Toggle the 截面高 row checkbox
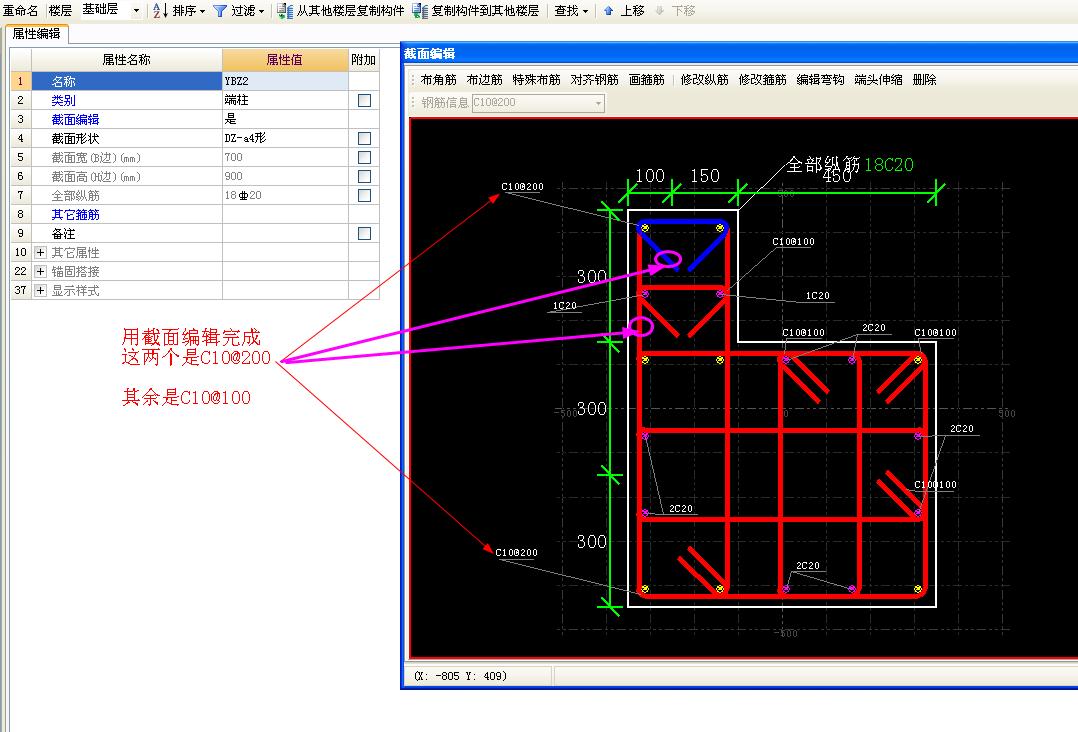The height and width of the screenshot is (732, 1078). click(x=364, y=177)
